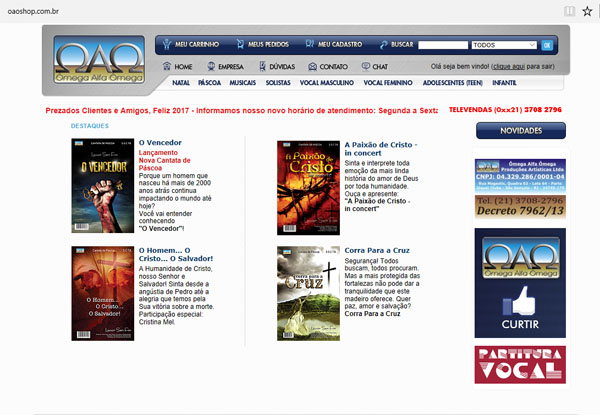This screenshot has height=415, width=600.
Task: Click the CNPJ company info banner
Action: 520,176
